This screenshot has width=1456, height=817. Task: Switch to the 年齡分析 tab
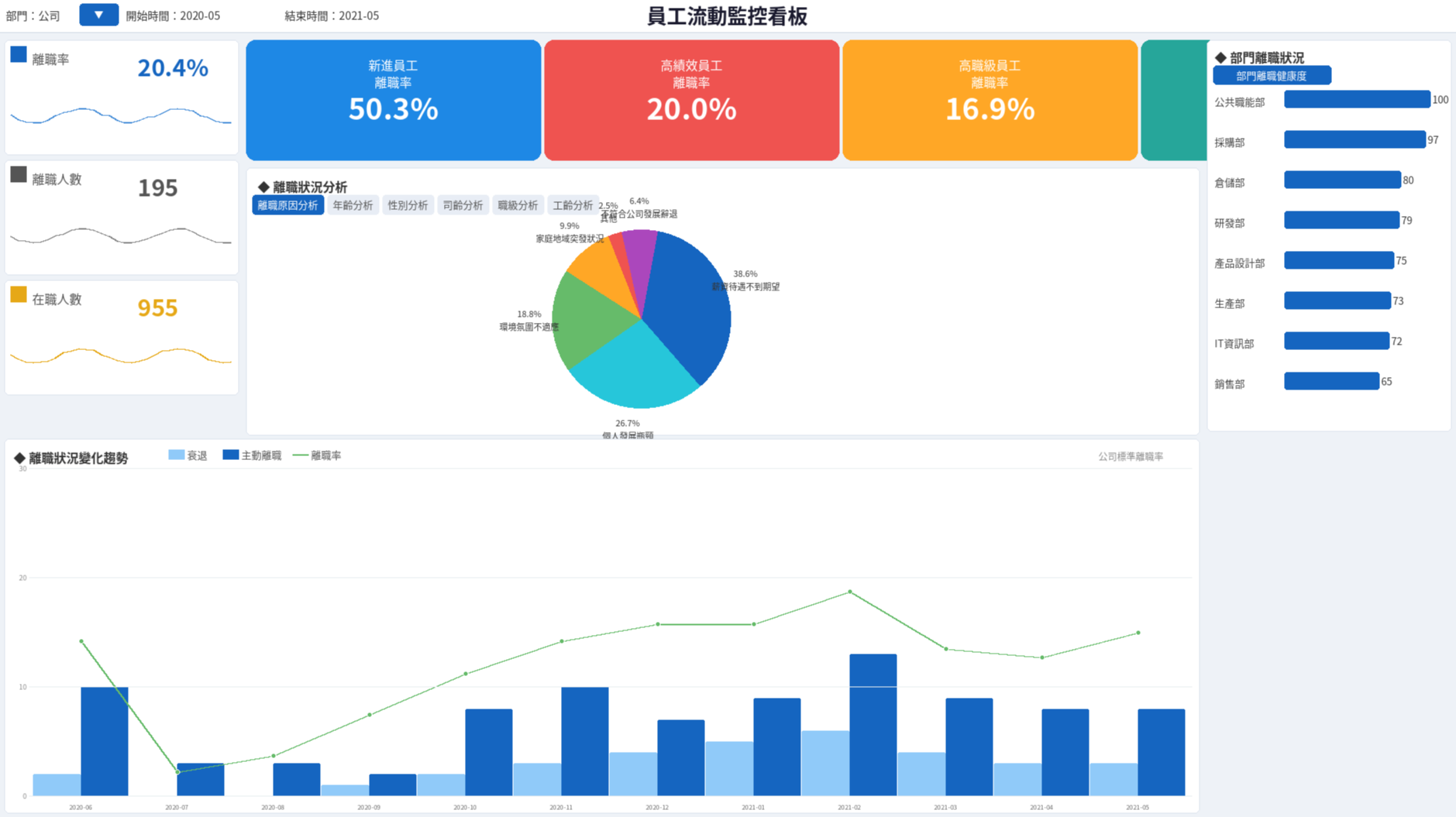click(x=353, y=205)
